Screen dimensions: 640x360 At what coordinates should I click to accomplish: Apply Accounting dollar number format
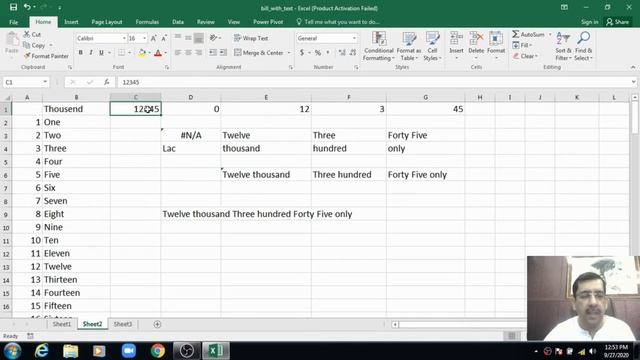302,53
